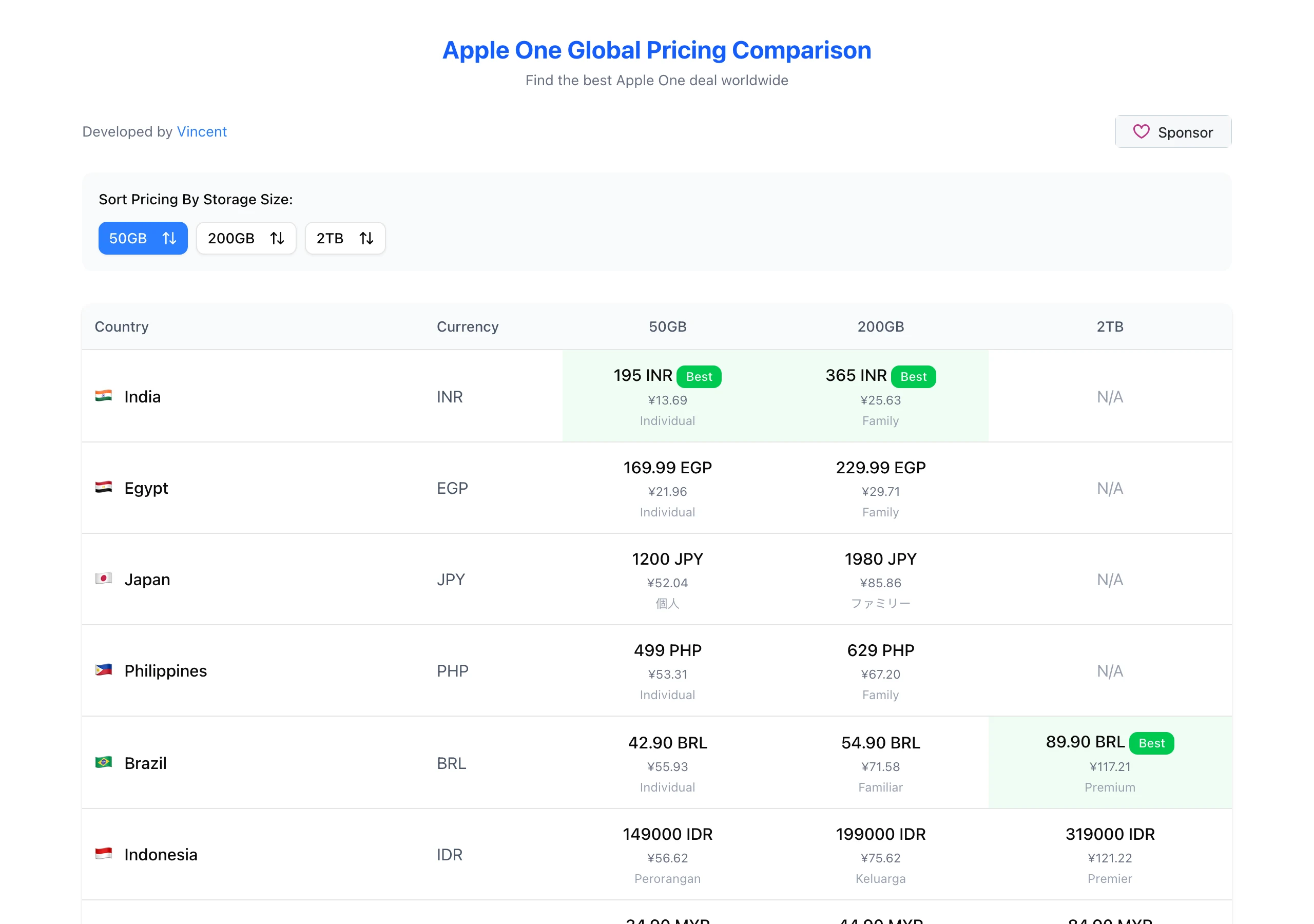The width and height of the screenshot is (1314, 924).
Task: Sort pricing by 50GB storage
Action: click(143, 238)
